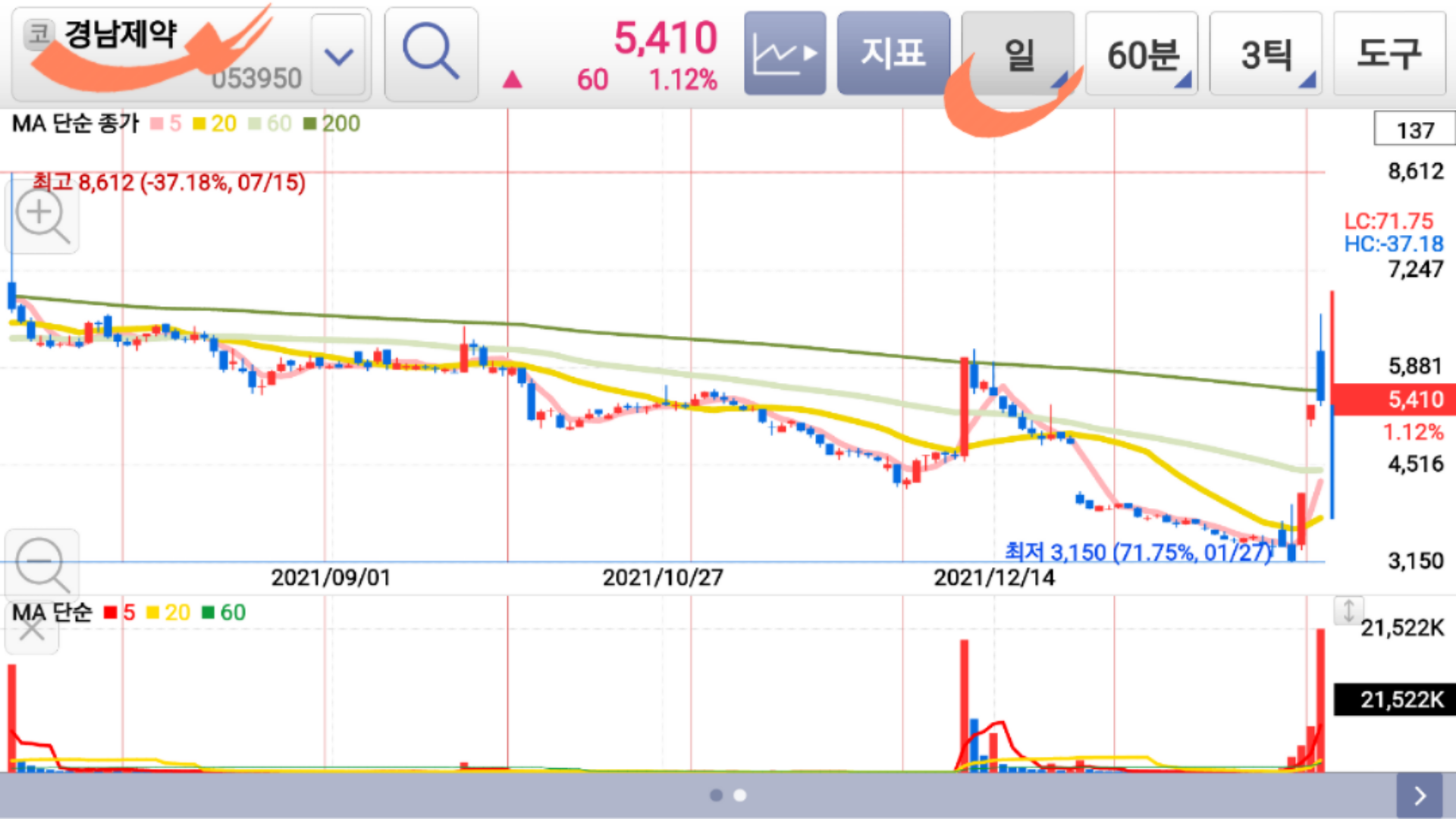Tap the MA 단순 종가 label

tap(76, 124)
